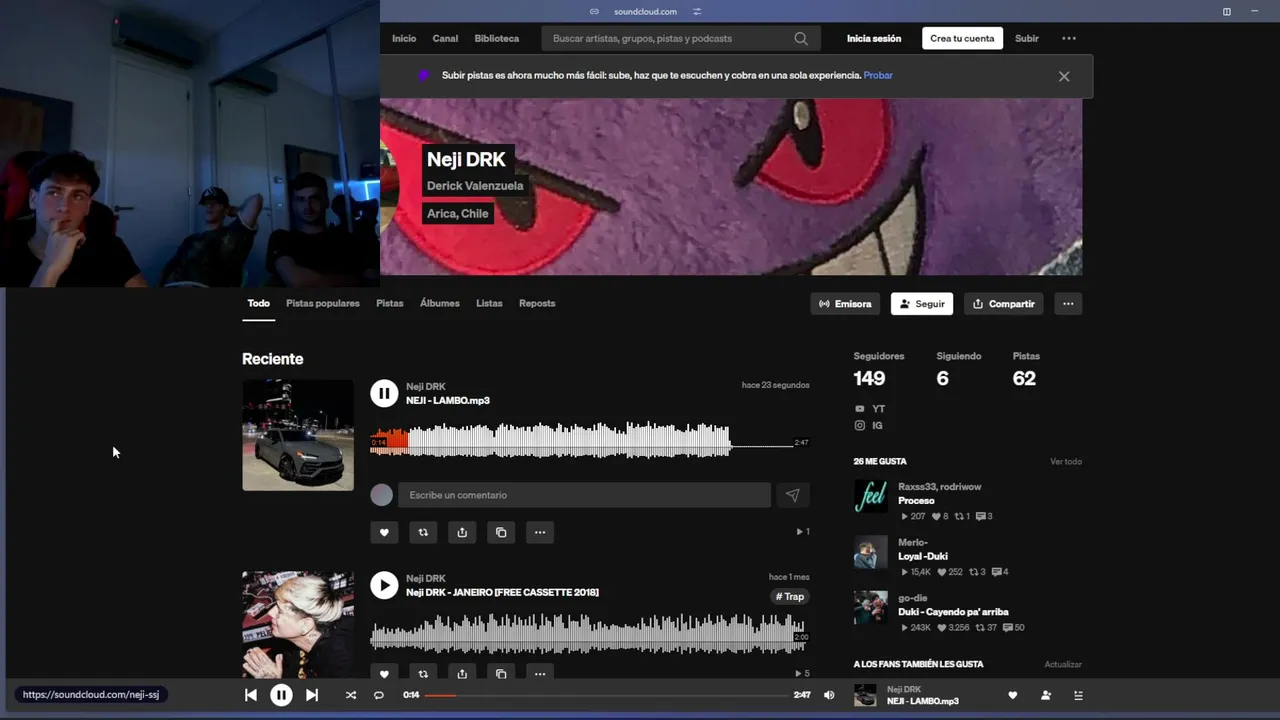This screenshot has height=720, width=1280.
Task: Open the Subir upload page
Action: click(x=1027, y=38)
